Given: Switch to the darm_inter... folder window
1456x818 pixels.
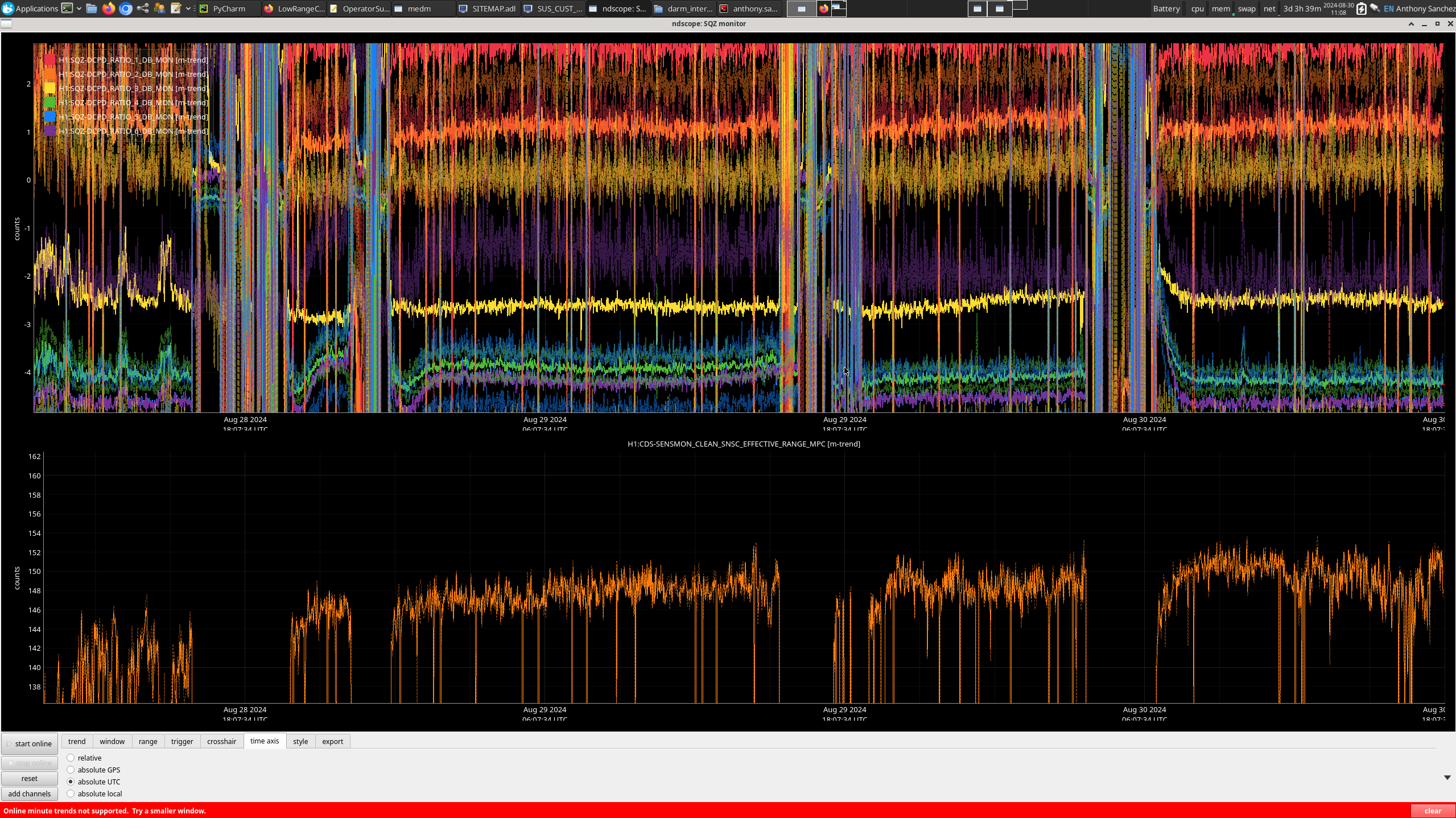Looking at the screenshot, I should tap(684, 9).
